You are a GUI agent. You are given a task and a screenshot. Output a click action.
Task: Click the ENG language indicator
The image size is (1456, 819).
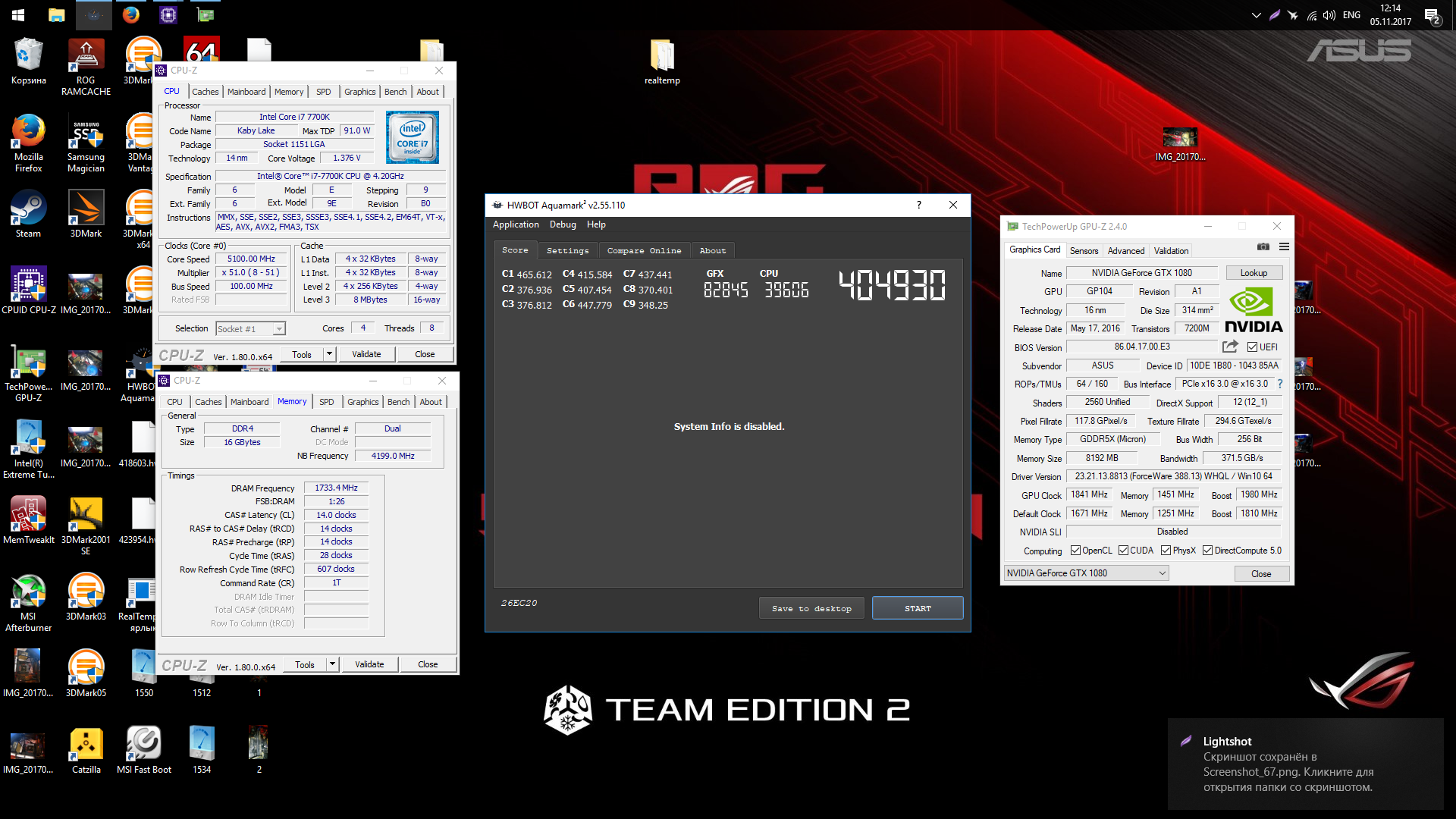tap(1351, 15)
